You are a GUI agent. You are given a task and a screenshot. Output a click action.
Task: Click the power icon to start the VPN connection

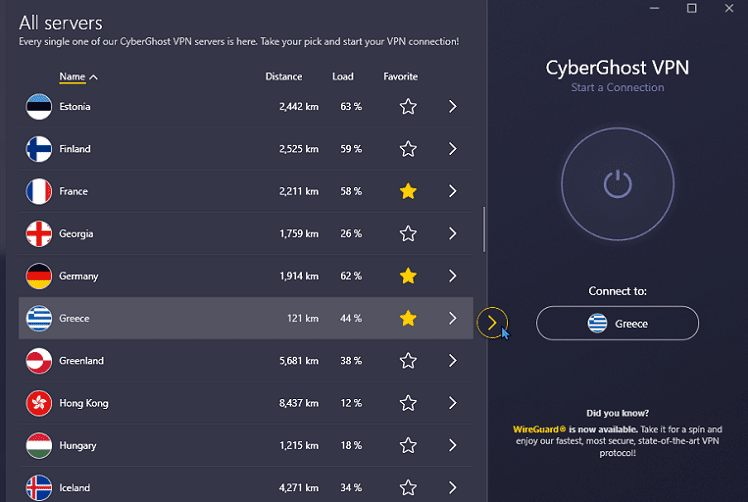pos(618,184)
